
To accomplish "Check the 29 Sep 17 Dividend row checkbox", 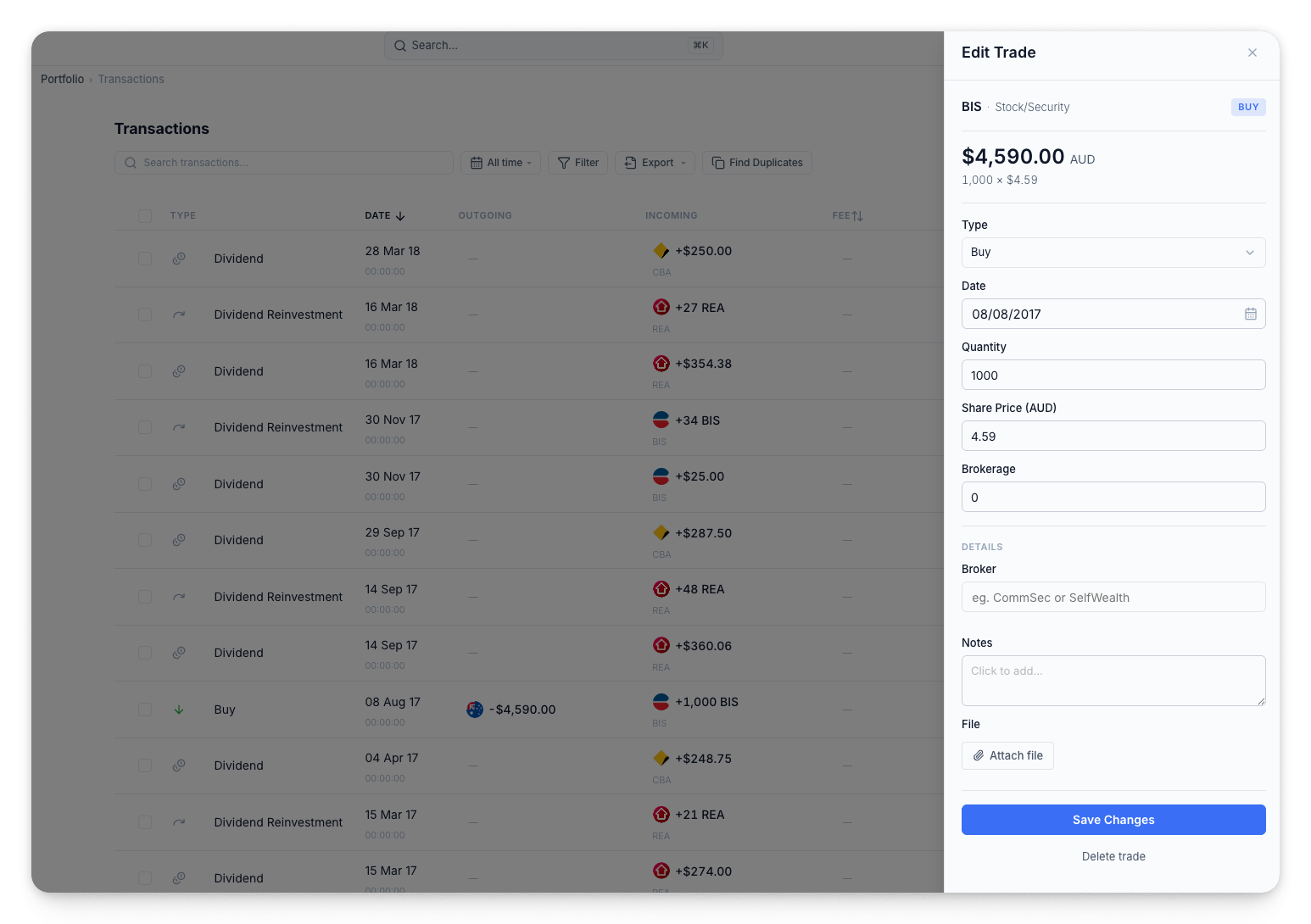I will click(x=145, y=540).
